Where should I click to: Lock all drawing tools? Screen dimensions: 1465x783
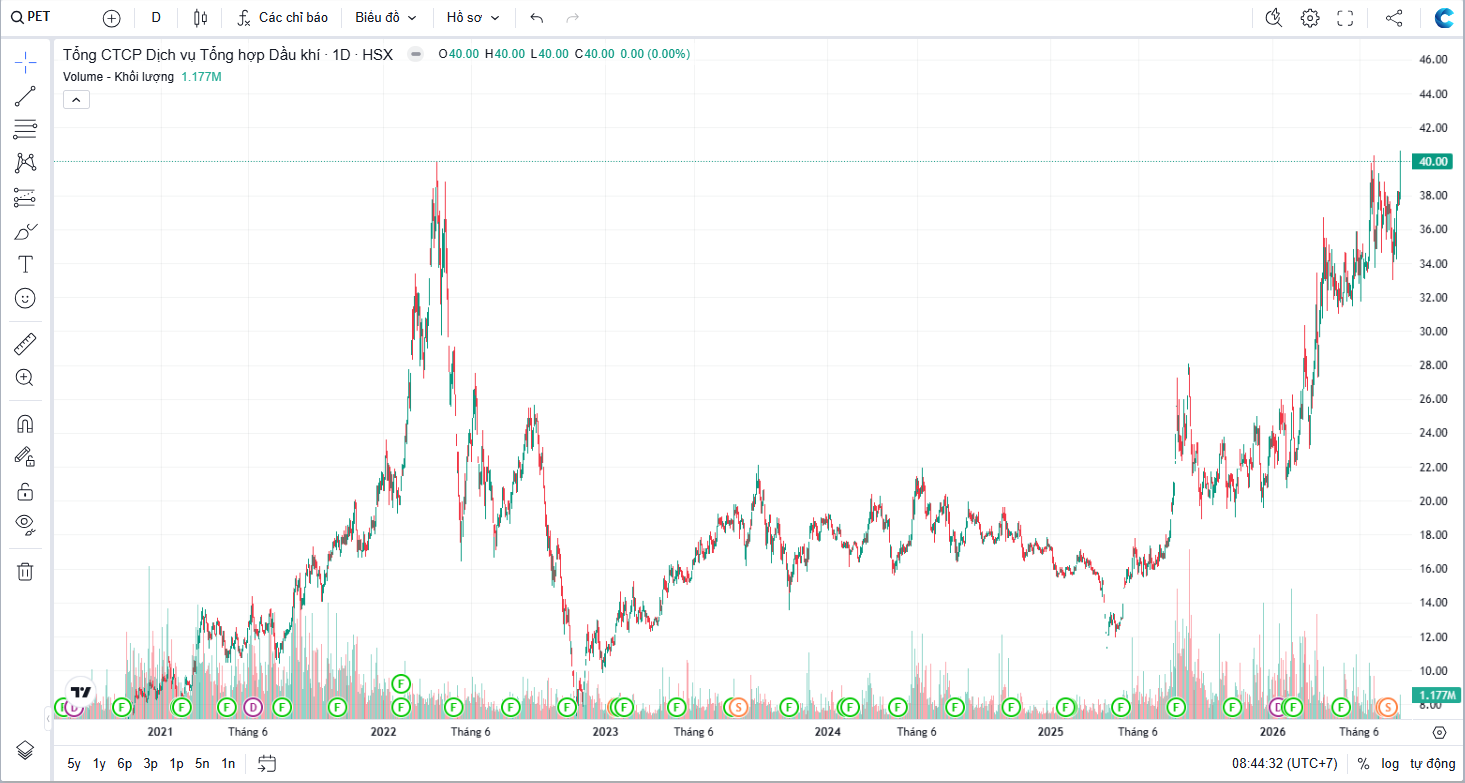point(25,491)
